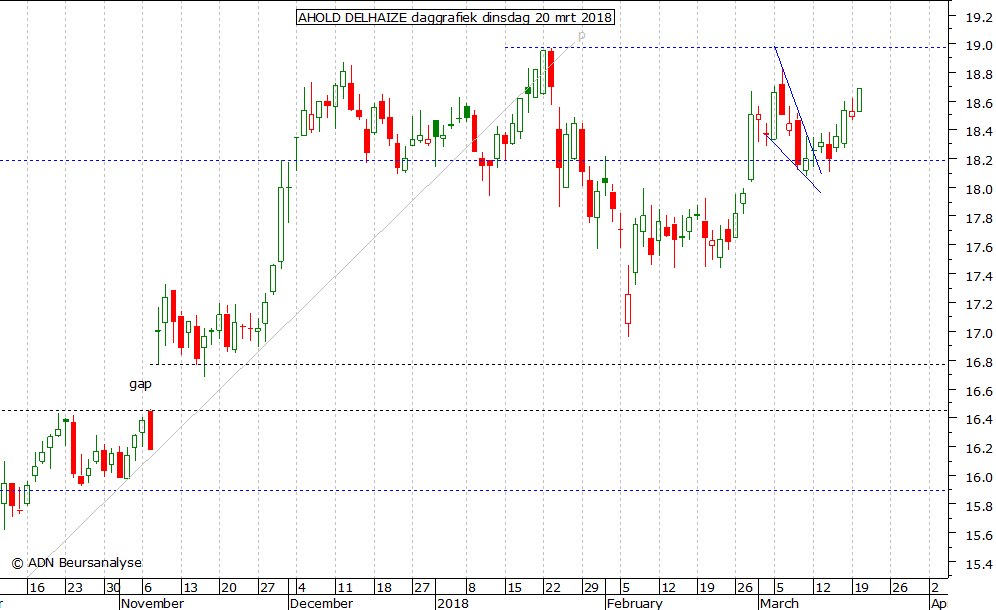Click date label '11' in December
The image size is (996, 610).
(345, 588)
